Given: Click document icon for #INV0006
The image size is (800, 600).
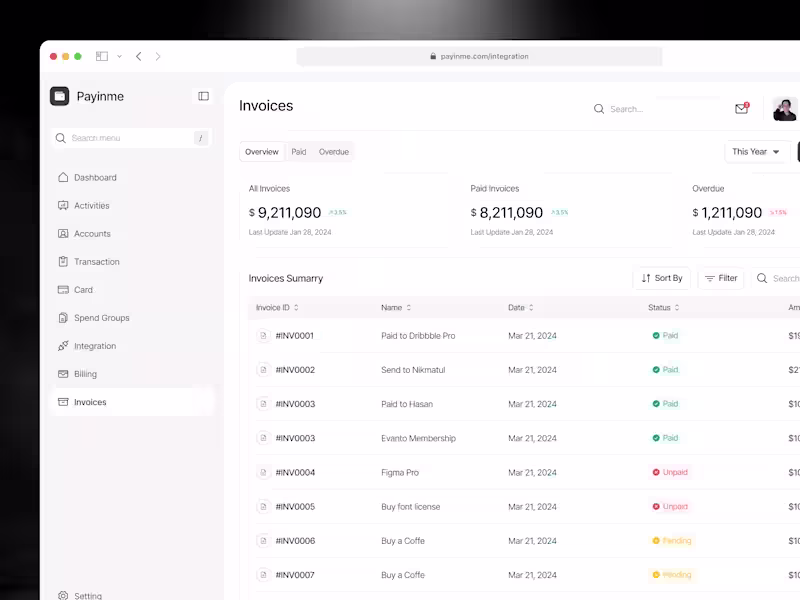Looking at the screenshot, I should (263, 541).
